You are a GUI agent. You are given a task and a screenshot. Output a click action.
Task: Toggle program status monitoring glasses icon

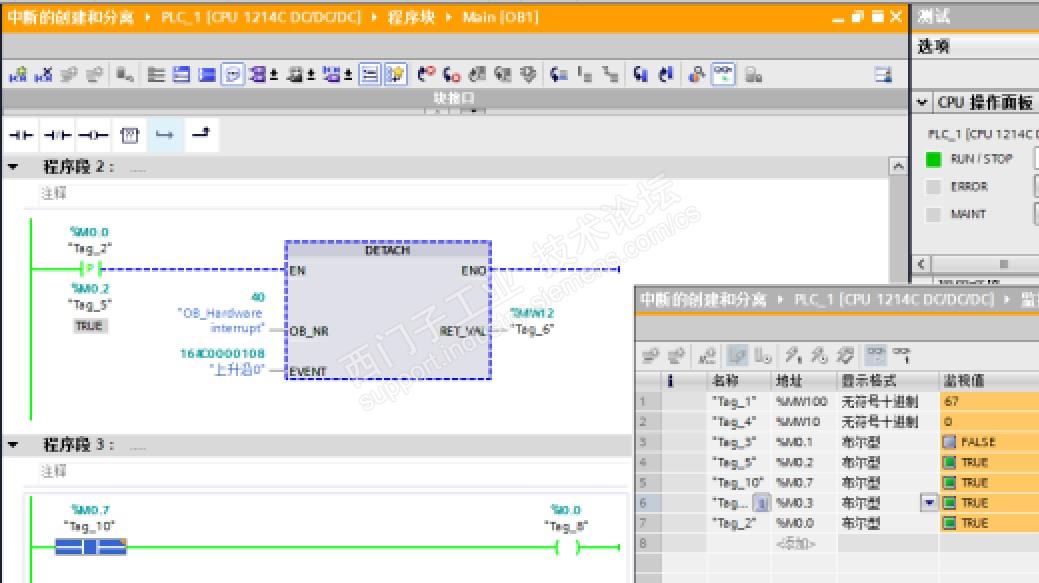pos(723,75)
